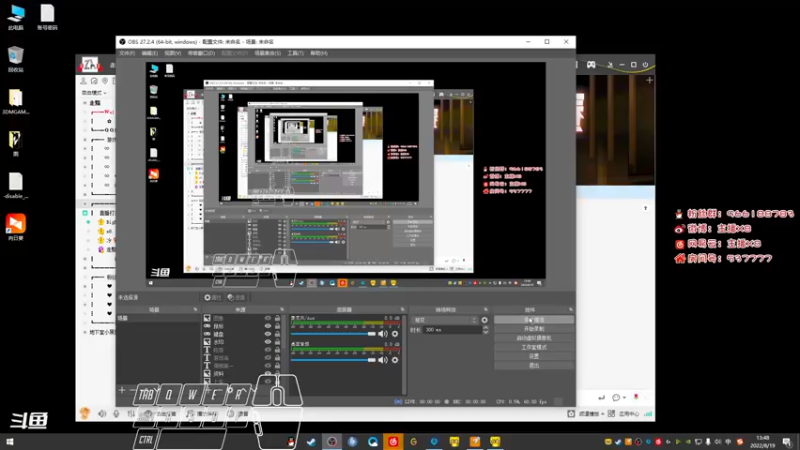
Task: Open the 编辑(E) menu in OBS
Action: click(149, 53)
